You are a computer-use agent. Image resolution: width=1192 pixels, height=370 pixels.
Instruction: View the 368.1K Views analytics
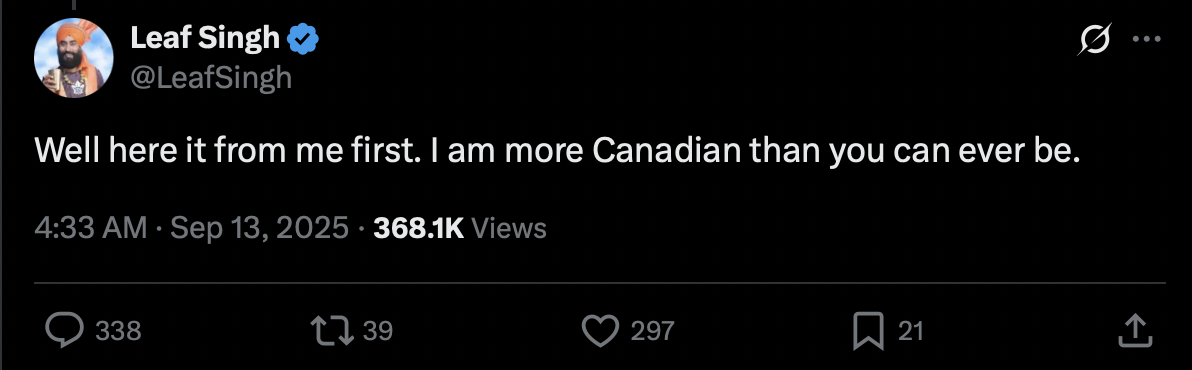[460, 228]
